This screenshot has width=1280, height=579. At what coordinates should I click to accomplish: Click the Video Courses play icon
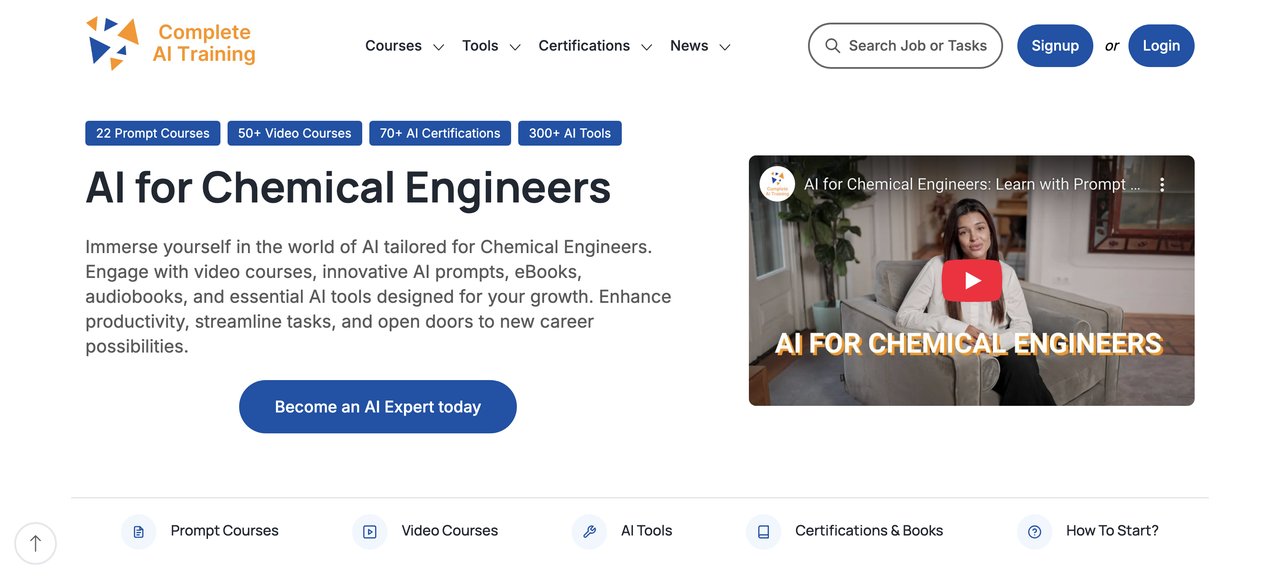369,532
